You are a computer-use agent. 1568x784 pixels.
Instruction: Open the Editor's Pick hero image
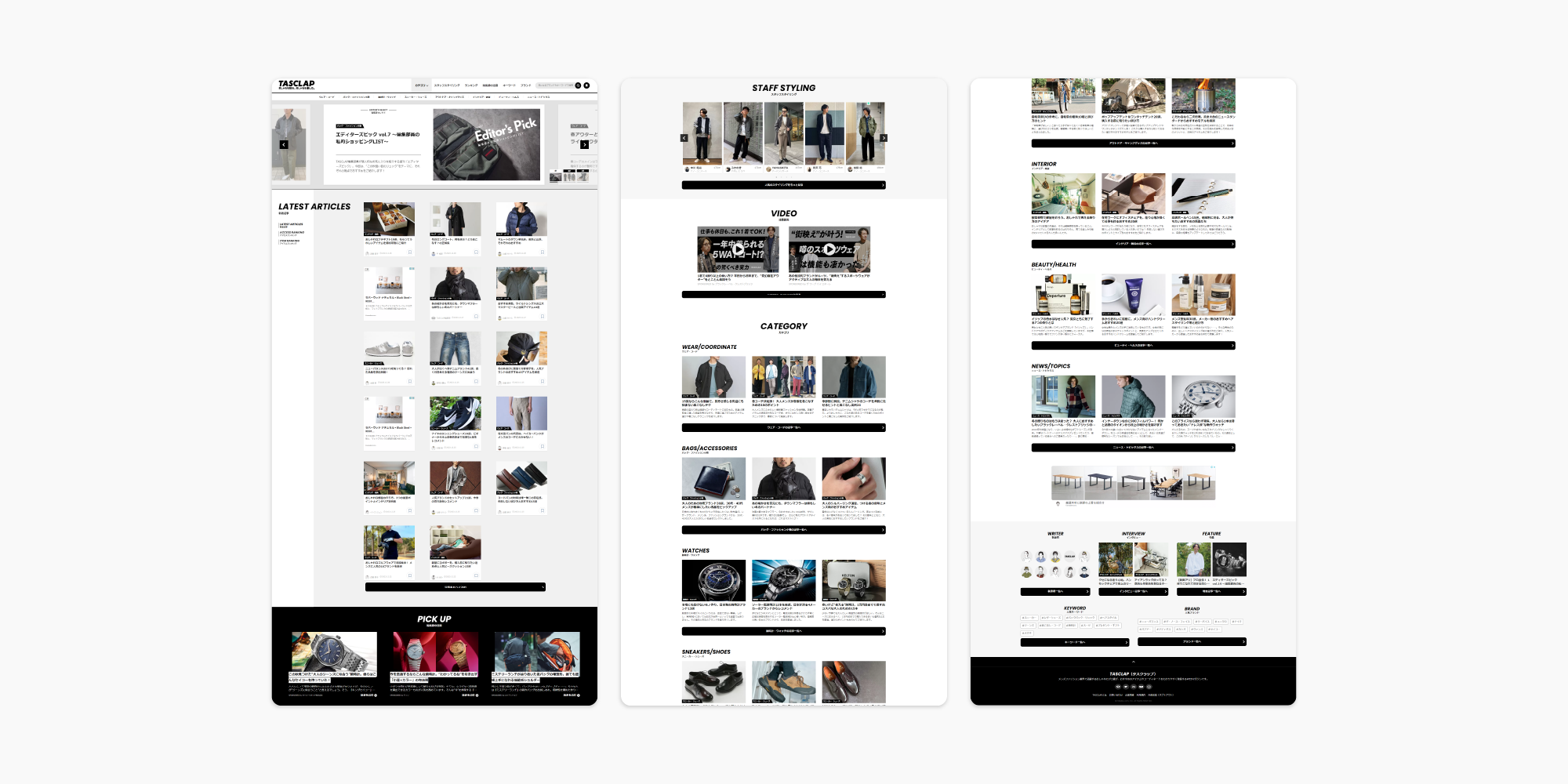tap(487, 144)
